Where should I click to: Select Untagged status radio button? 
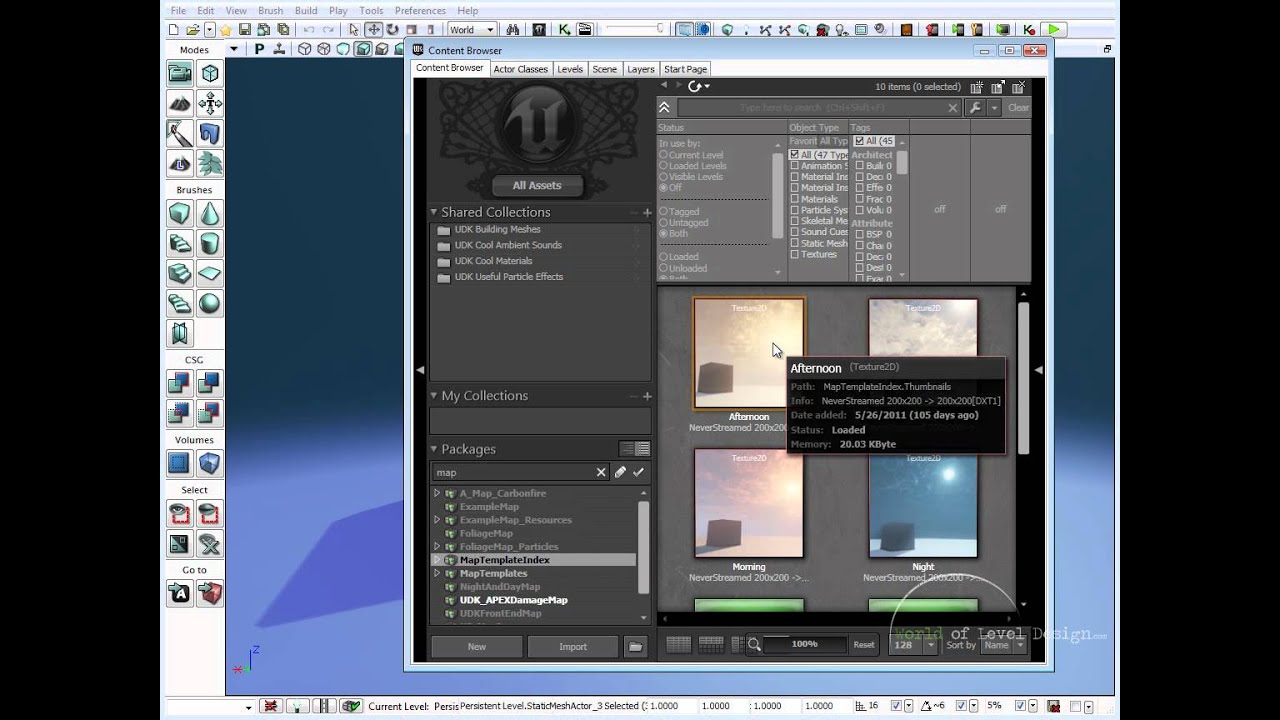pyautogui.click(x=663, y=222)
